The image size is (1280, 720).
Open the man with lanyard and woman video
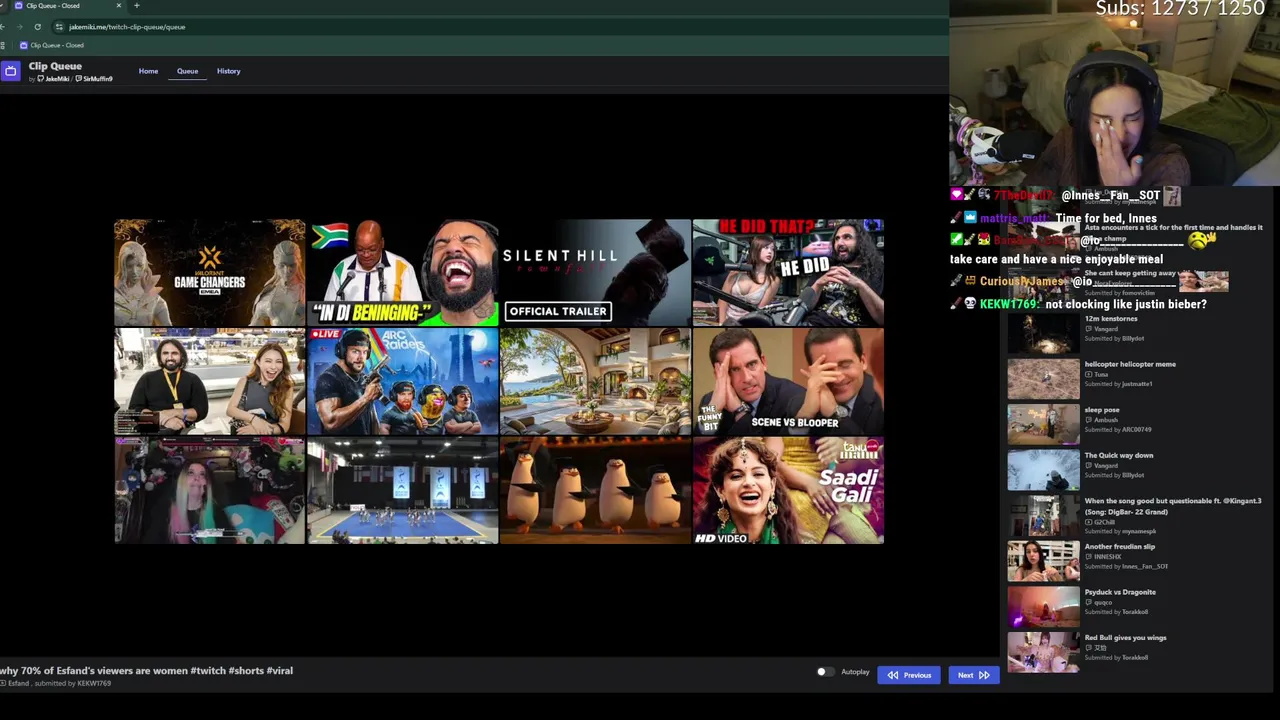point(209,381)
